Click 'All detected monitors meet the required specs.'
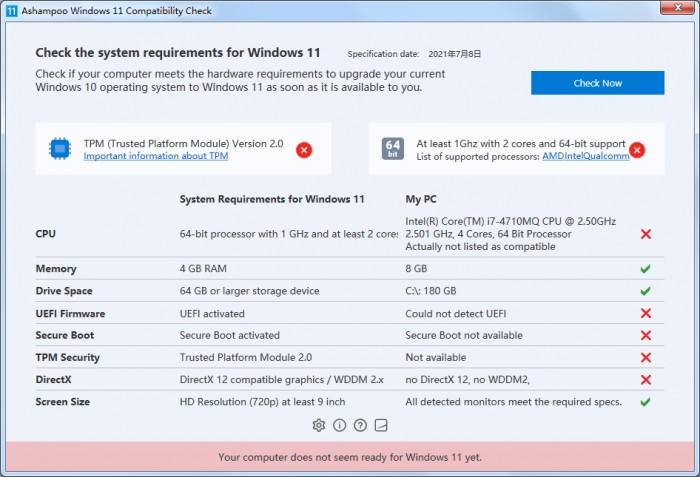 (513, 402)
